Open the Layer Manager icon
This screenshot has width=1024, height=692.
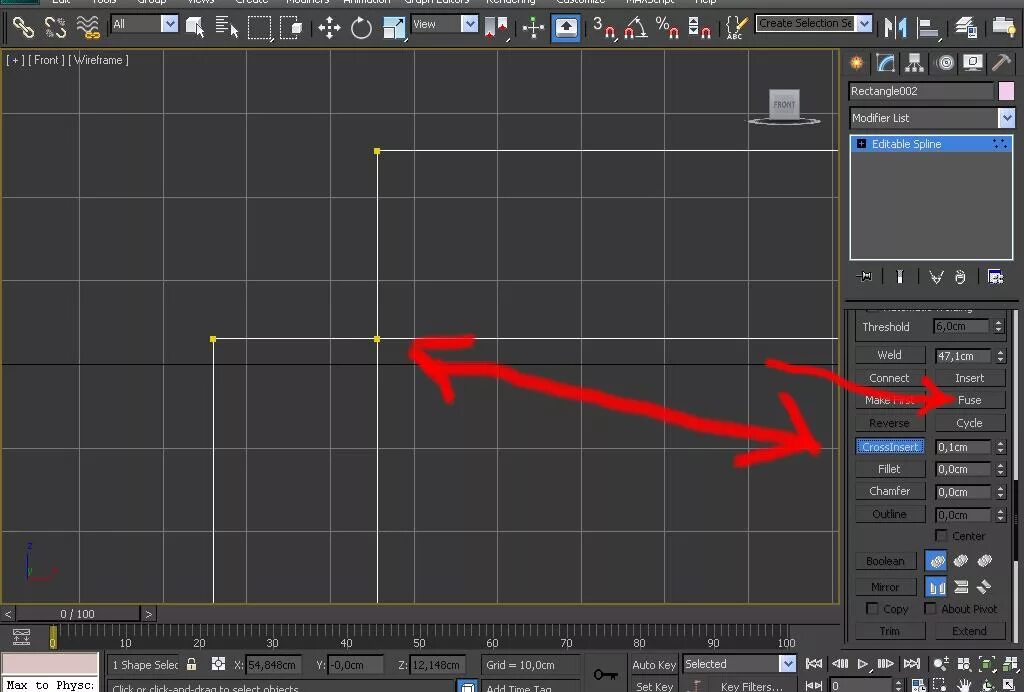(x=966, y=27)
